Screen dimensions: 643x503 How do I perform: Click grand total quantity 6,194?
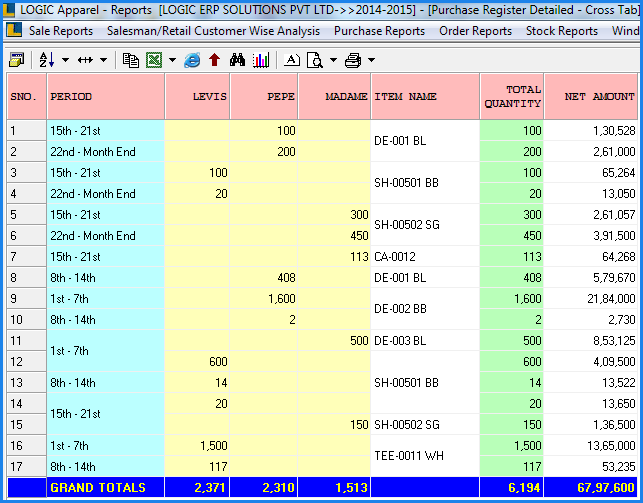click(x=512, y=487)
